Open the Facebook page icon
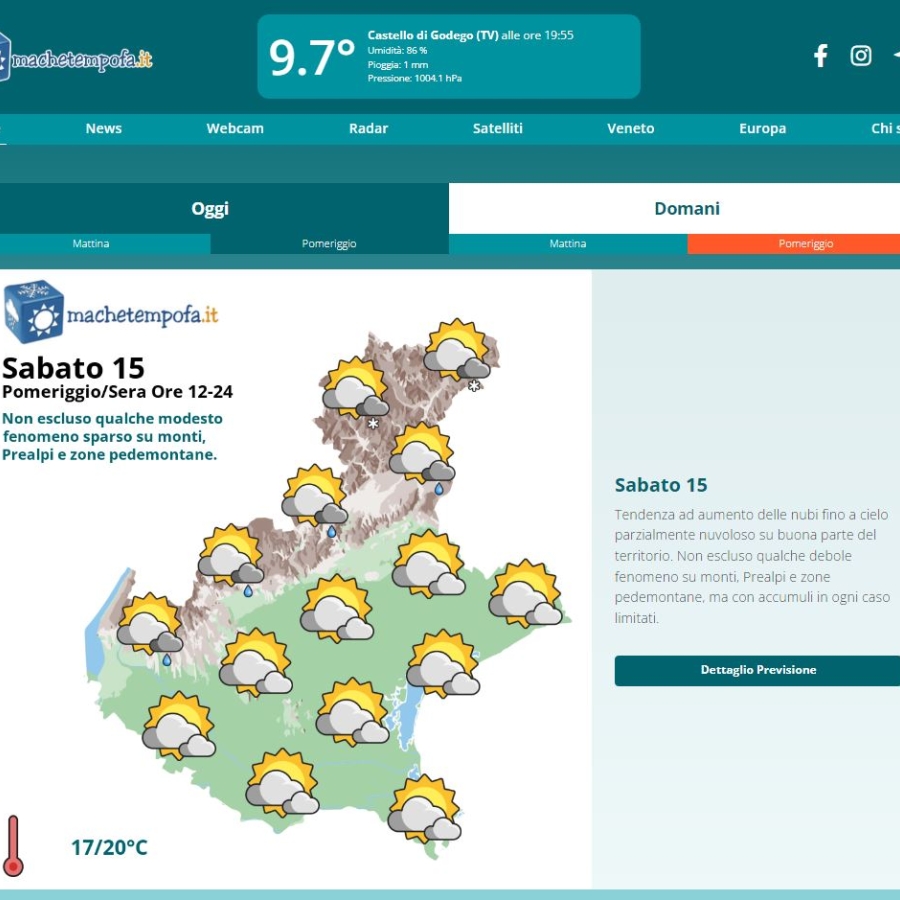 [820, 56]
